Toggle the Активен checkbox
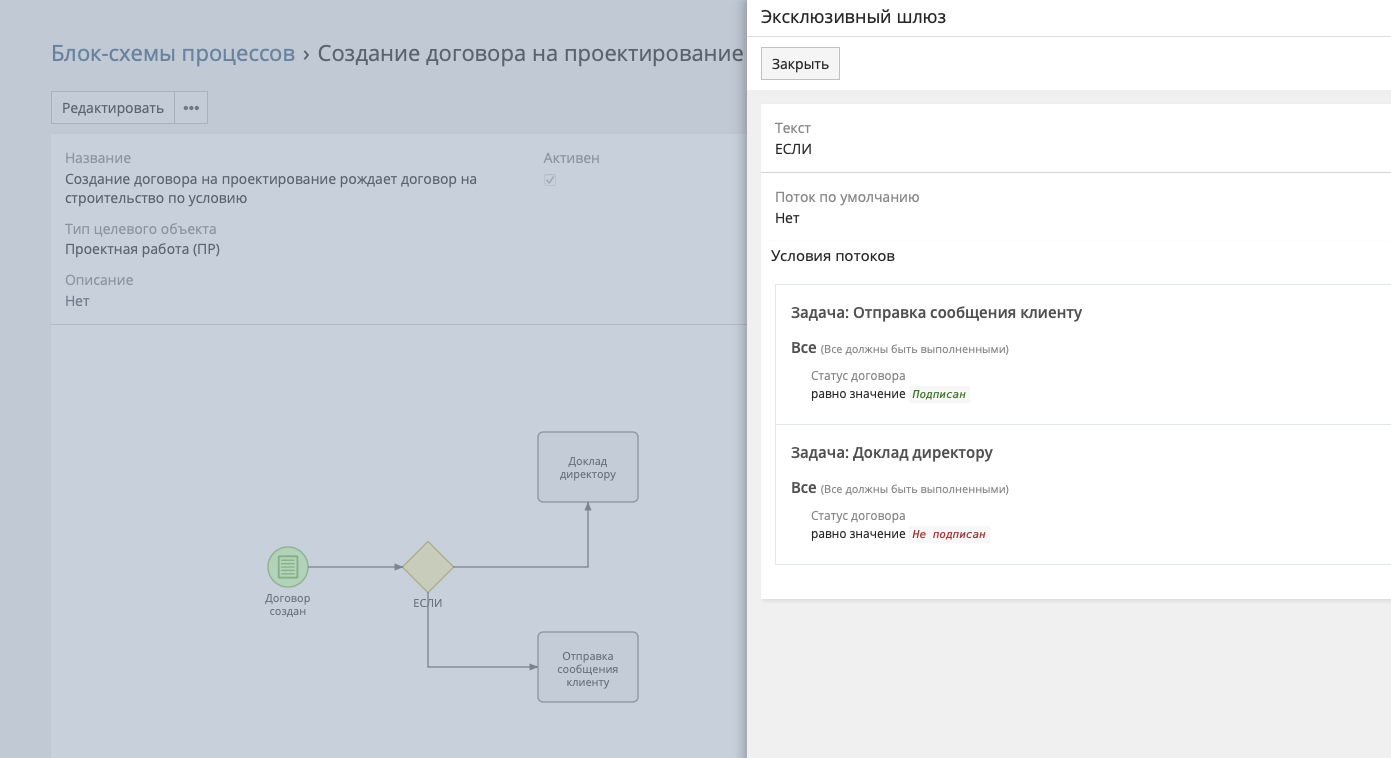1391x758 pixels. pos(549,180)
